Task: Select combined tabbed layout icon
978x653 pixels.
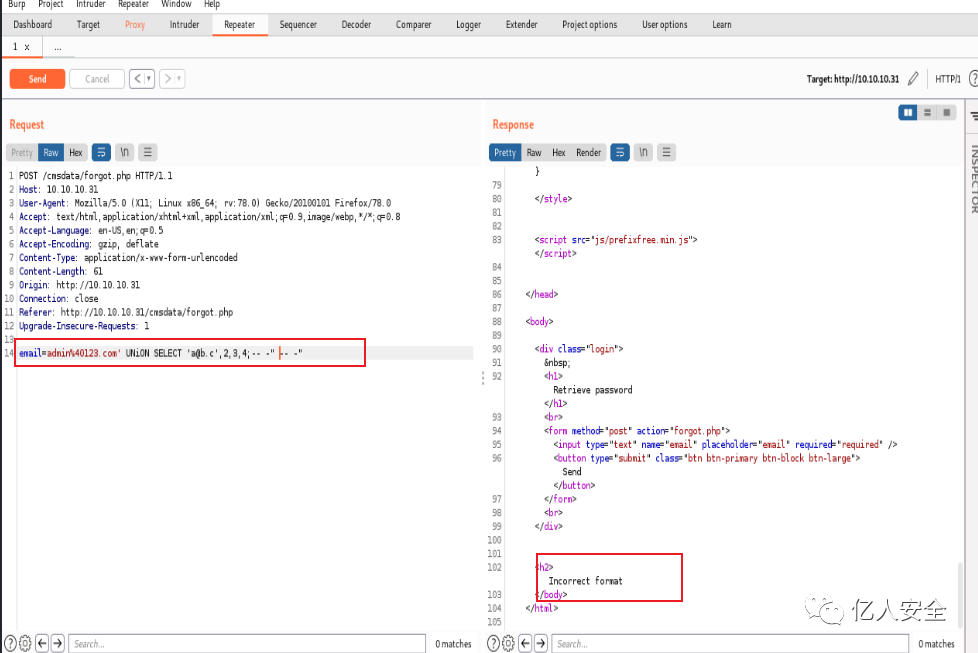Action: pos(946,112)
